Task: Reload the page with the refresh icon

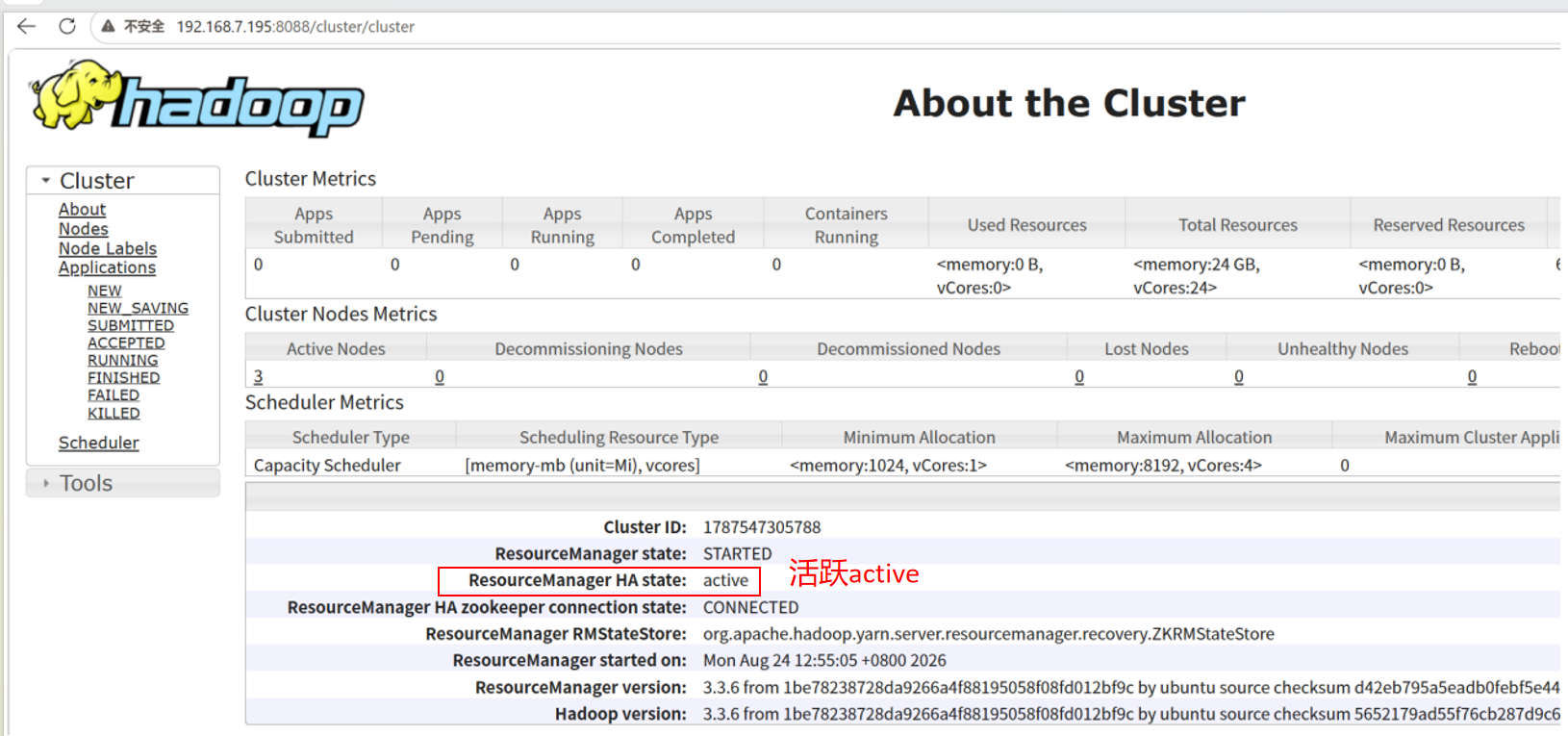Action: pyautogui.click(x=66, y=26)
